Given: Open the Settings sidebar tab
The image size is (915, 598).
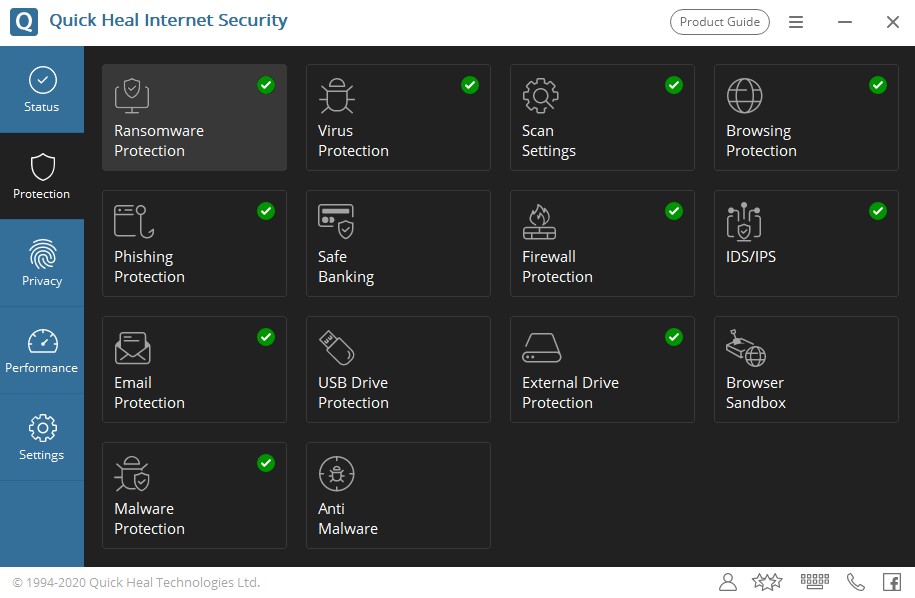Looking at the screenshot, I should point(42,437).
